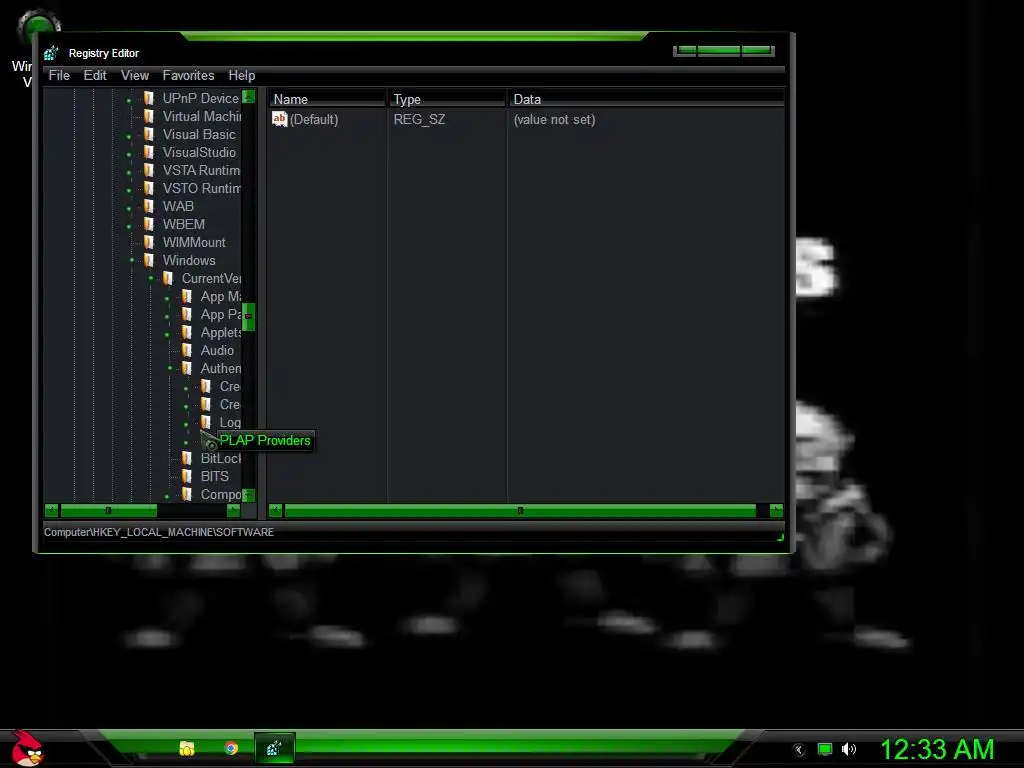Image resolution: width=1024 pixels, height=768 pixels.
Task: Select the BITS key label
Action: click(214, 477)
